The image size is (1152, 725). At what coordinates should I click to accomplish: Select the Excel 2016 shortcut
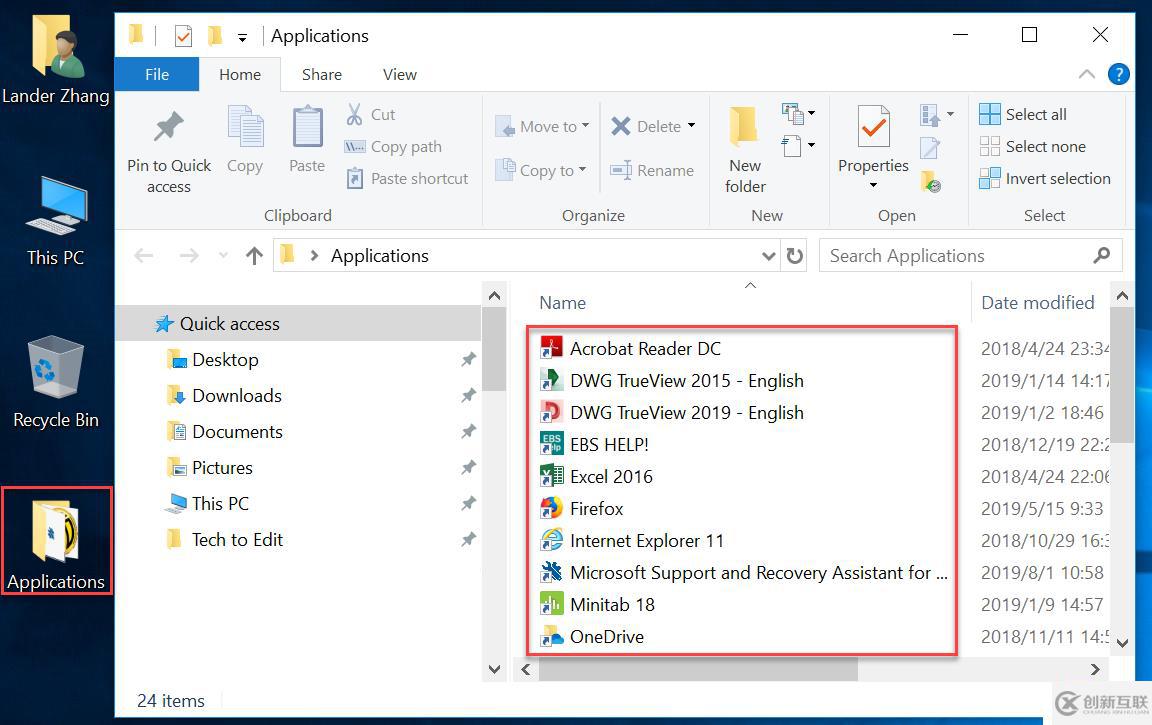pyautogui.click(x=611, y=477)
